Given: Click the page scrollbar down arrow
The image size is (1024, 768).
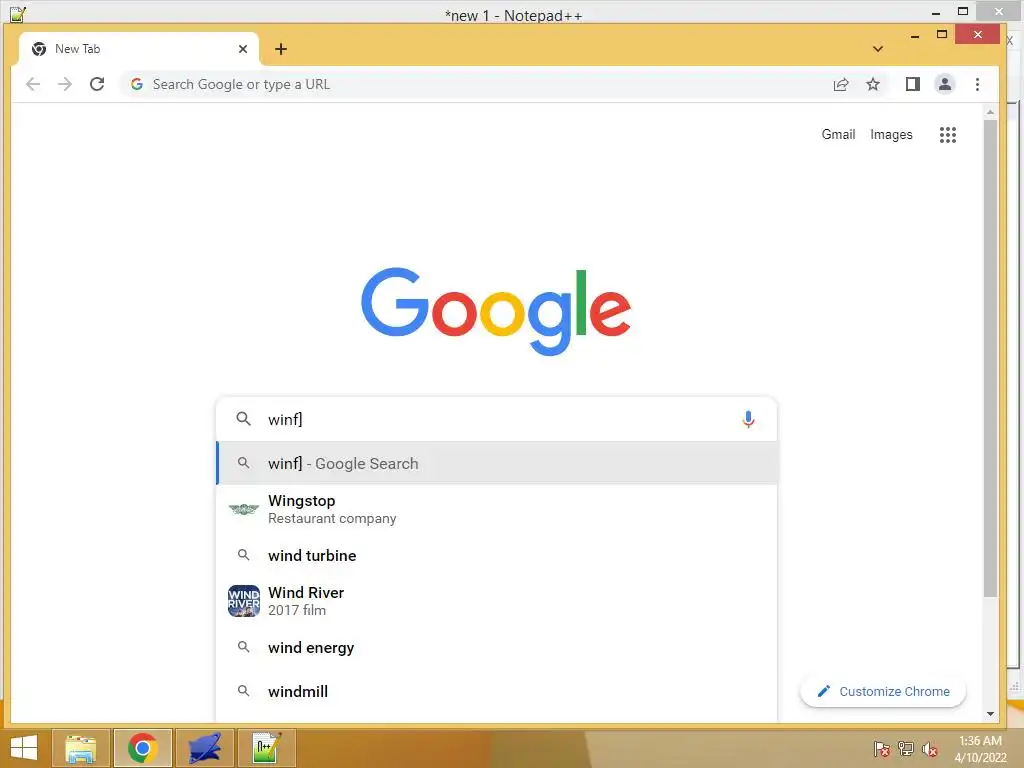Looking at the screenshot, I should point(990,713).
